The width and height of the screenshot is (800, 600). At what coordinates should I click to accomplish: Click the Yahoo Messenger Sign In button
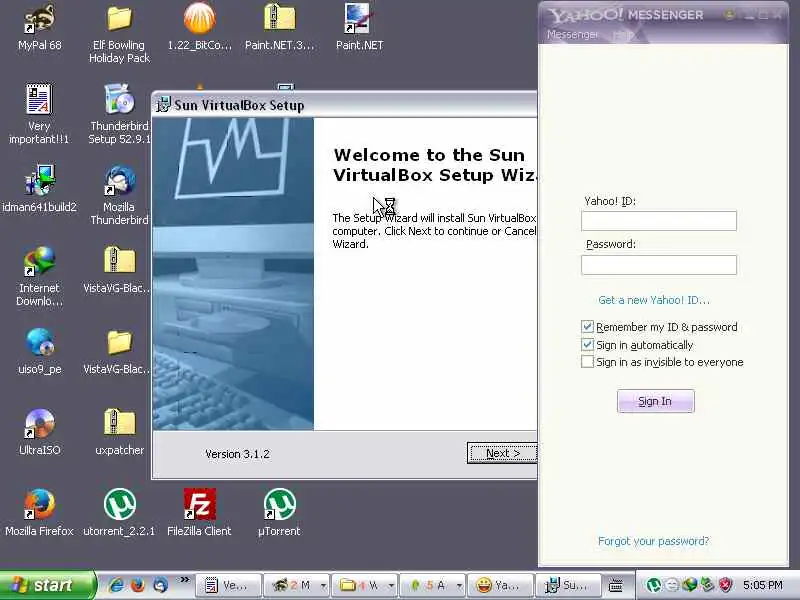coord(655,401)
